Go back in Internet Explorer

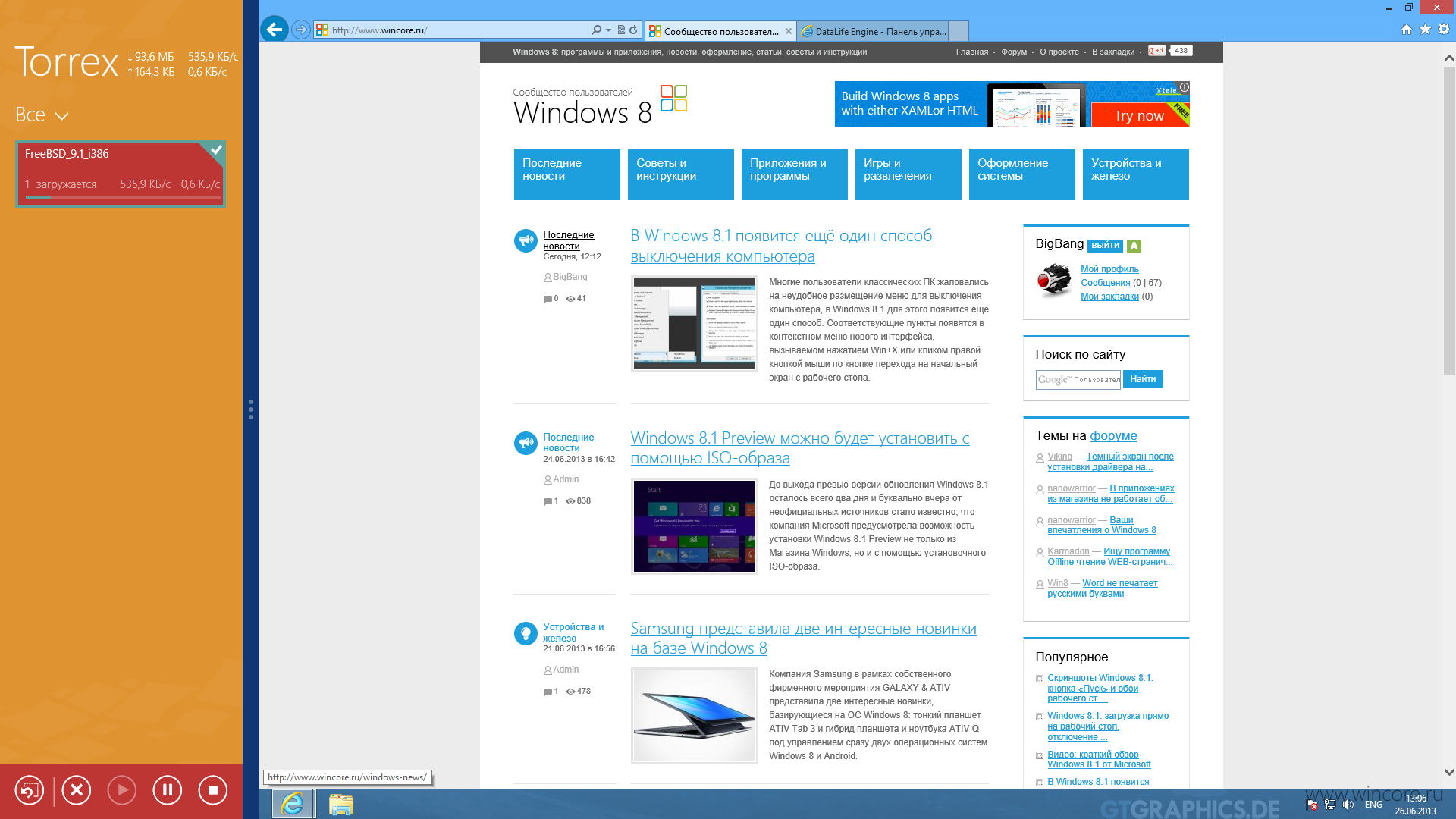click(x=275, y=30)
